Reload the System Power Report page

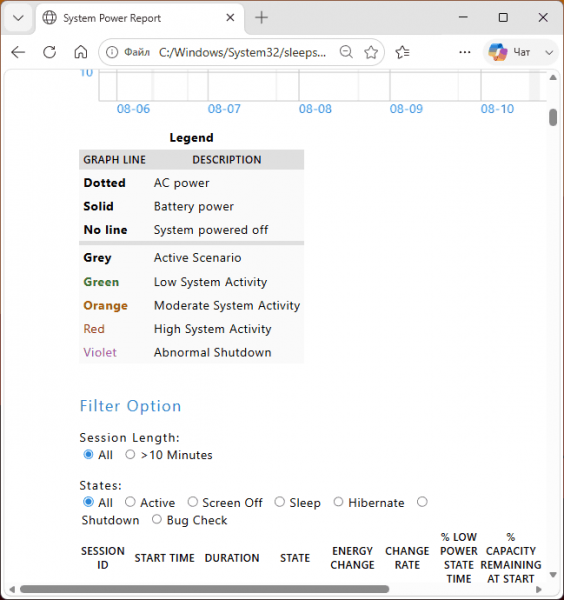click(49, 52)
